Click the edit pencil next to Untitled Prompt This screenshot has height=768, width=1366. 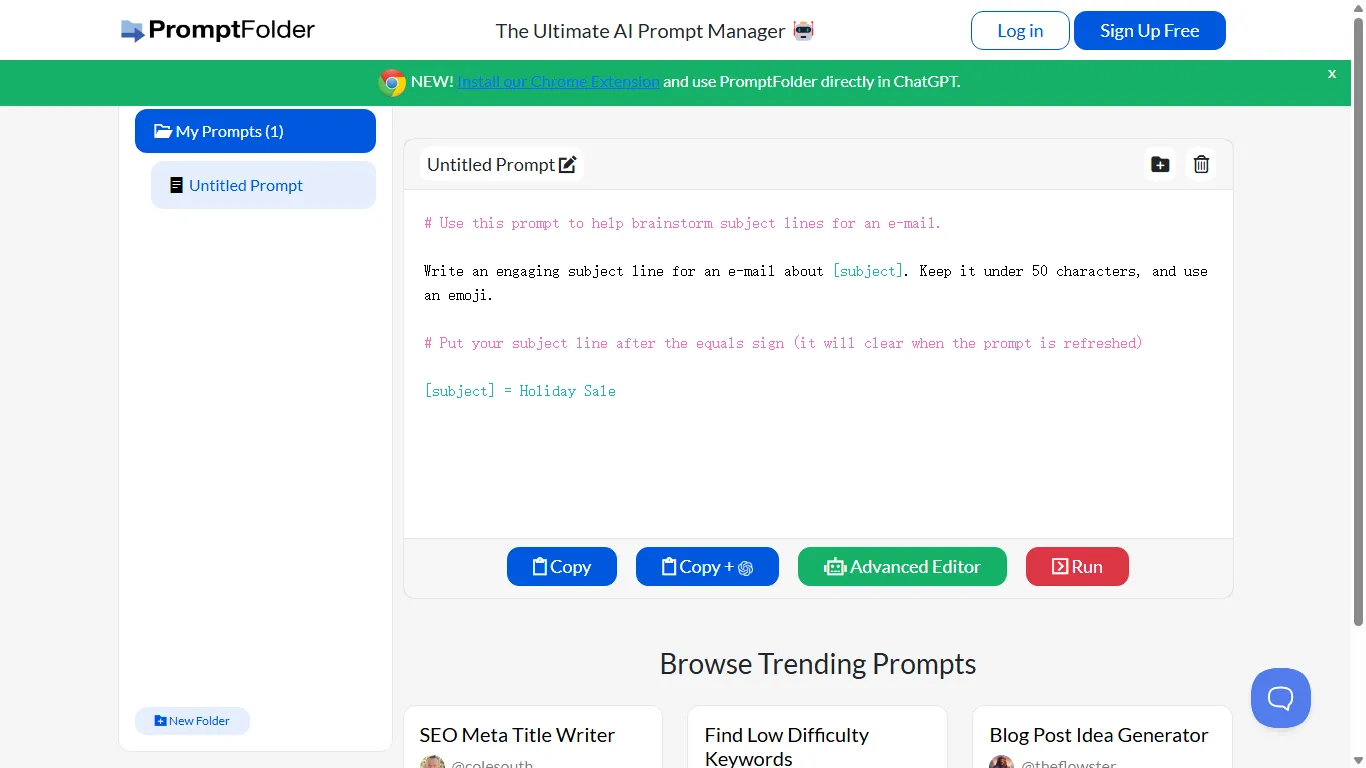tap(567, 164)
